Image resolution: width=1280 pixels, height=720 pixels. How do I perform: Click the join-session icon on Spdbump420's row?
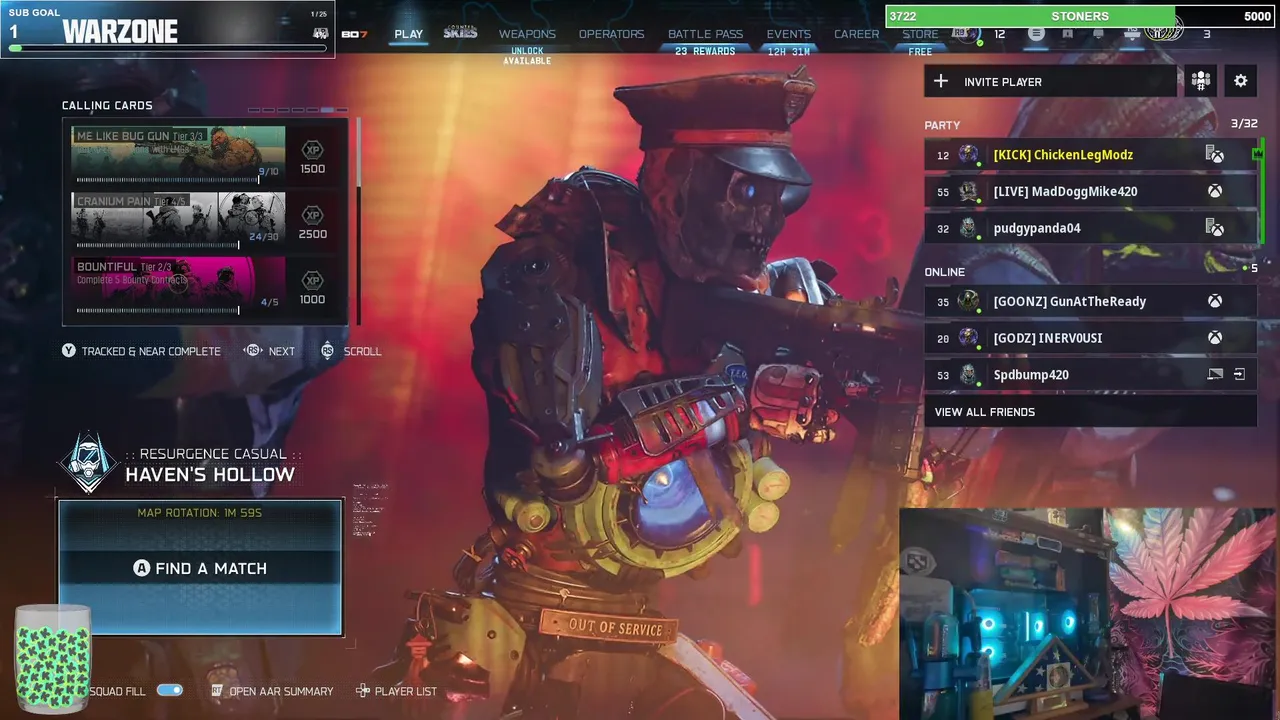(1239, 374)
